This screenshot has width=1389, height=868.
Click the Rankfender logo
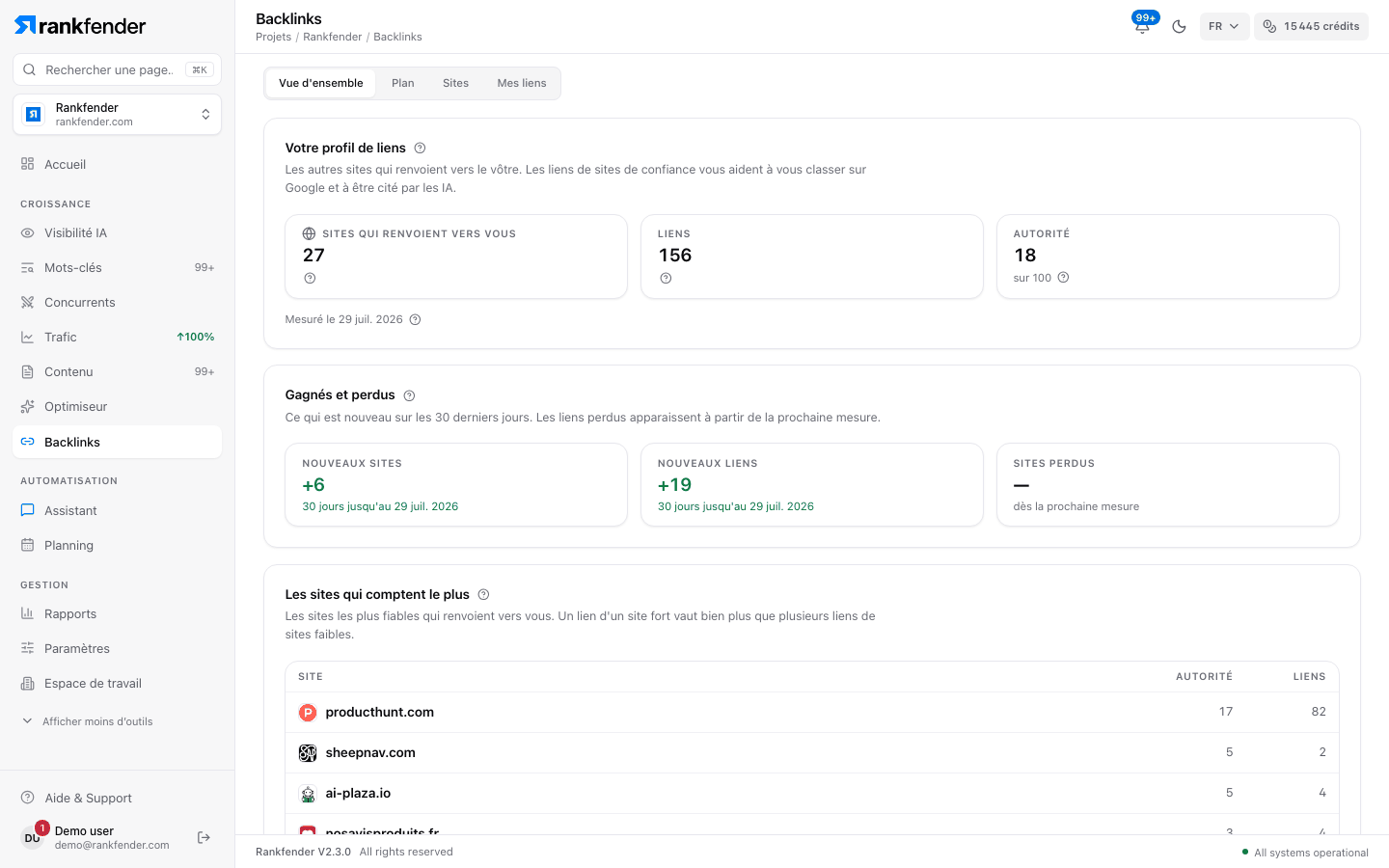pyautogui.click(x=80, y=26)
